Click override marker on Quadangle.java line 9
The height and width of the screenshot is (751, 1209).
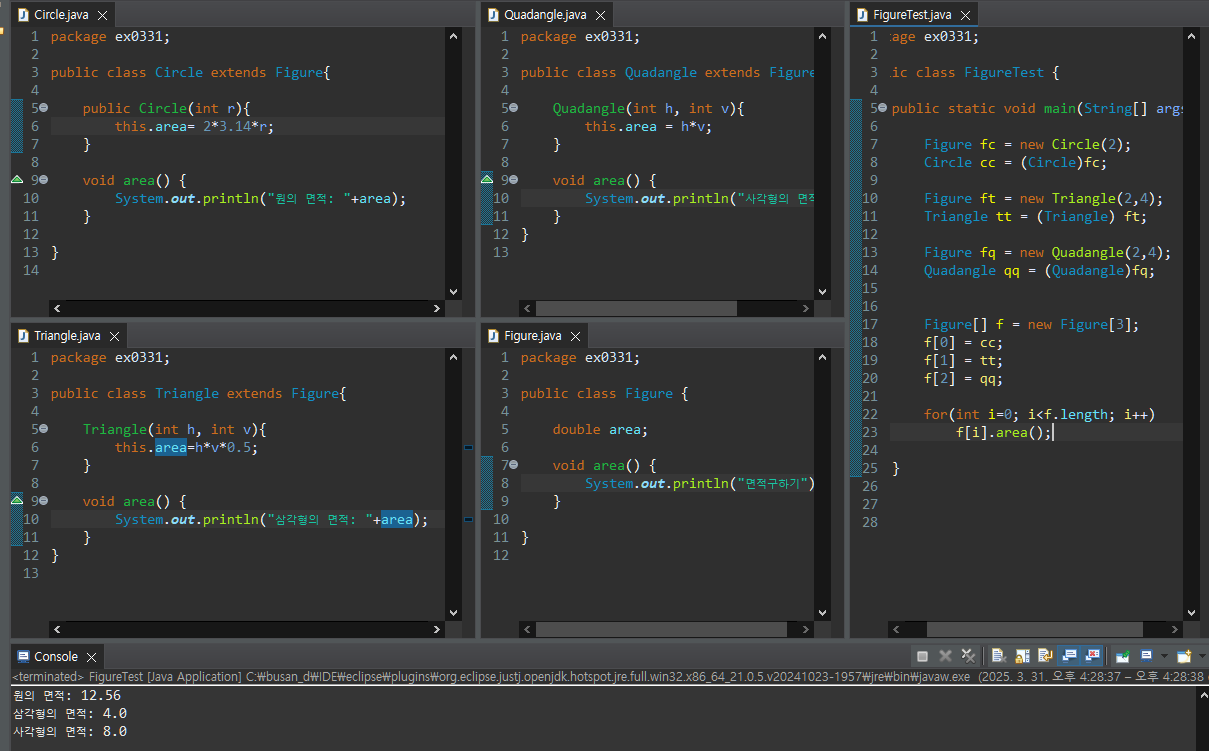(487, 180)
